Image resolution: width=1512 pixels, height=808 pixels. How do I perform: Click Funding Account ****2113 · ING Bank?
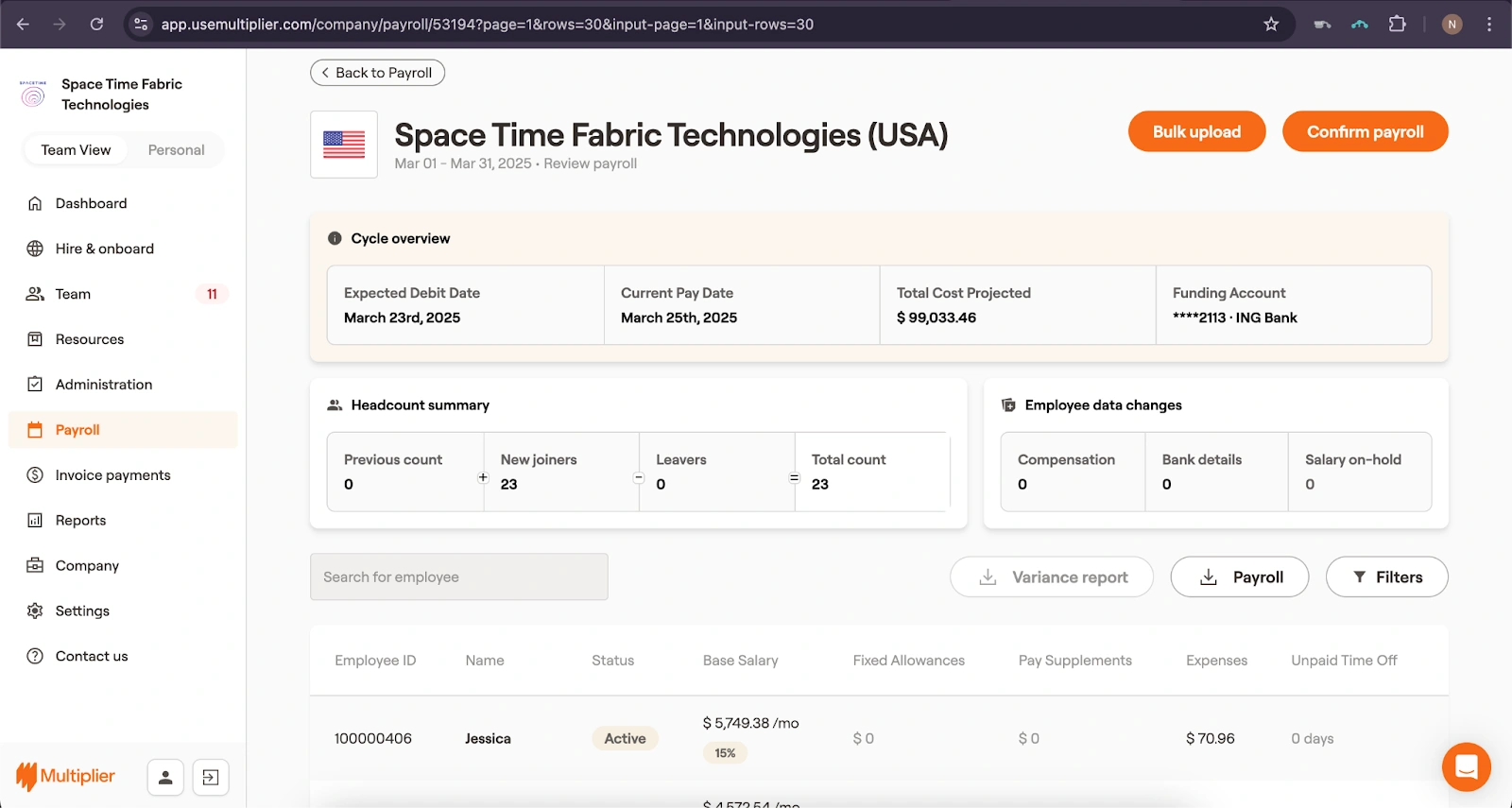pyautogui.click(x=1235, y=318)
